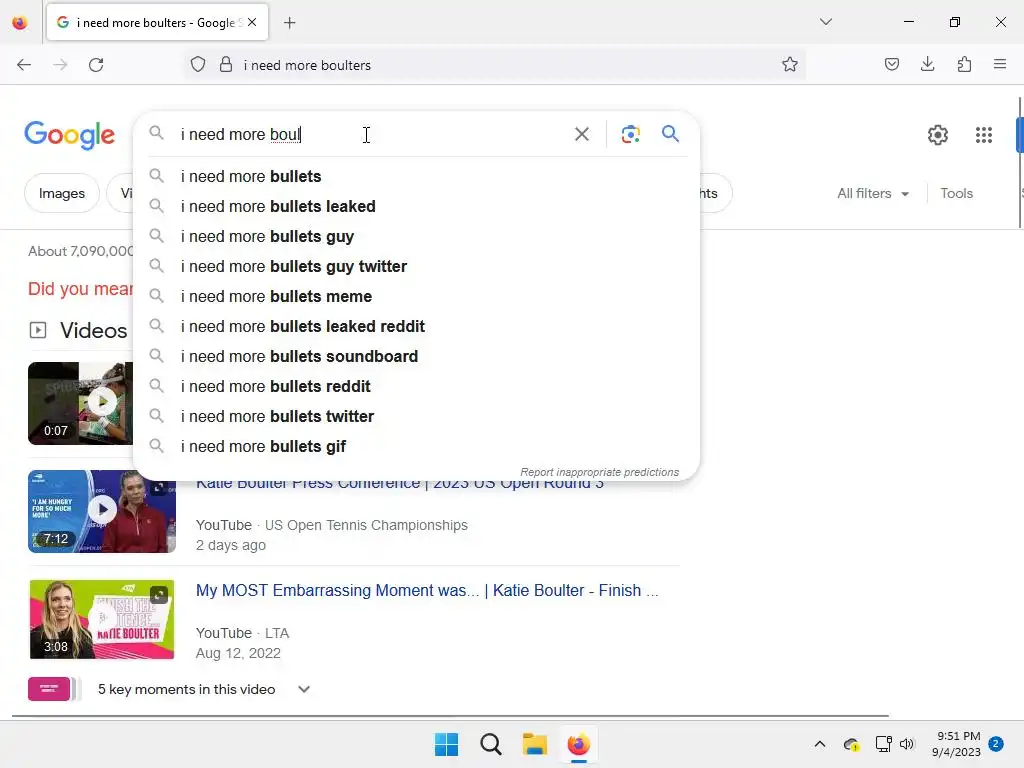The height and width of the screenshot is (768, 1024).
Task: Open the Firefox hamburger application menu
Action: pos(1000,64)
